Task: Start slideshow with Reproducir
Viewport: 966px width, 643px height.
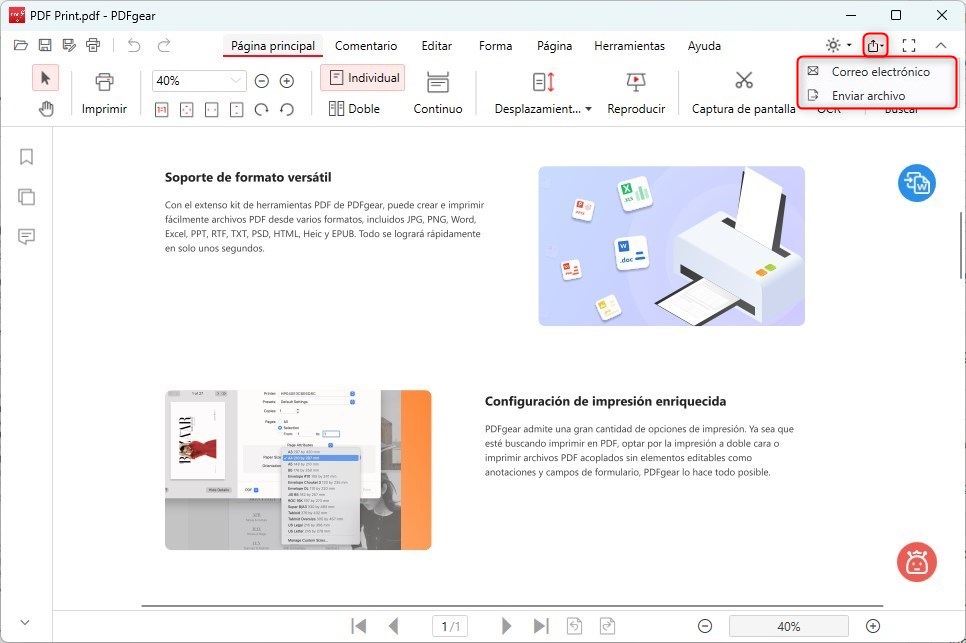Action: point(636,92)
